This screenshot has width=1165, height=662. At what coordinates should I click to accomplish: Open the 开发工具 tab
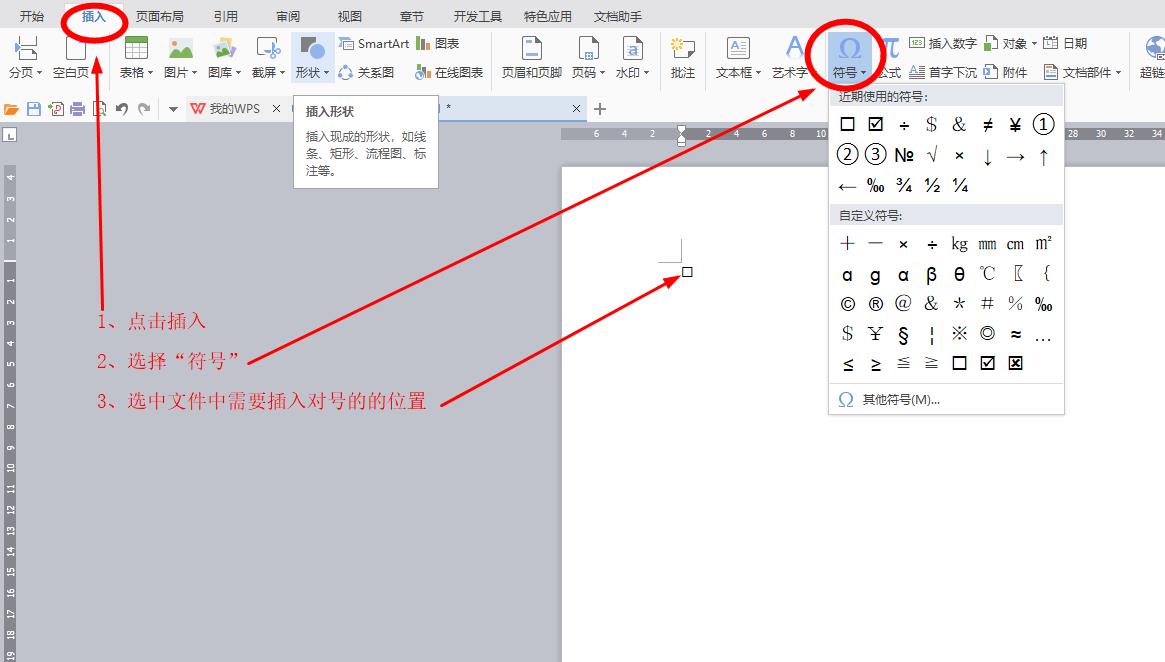tap(478, 16)
